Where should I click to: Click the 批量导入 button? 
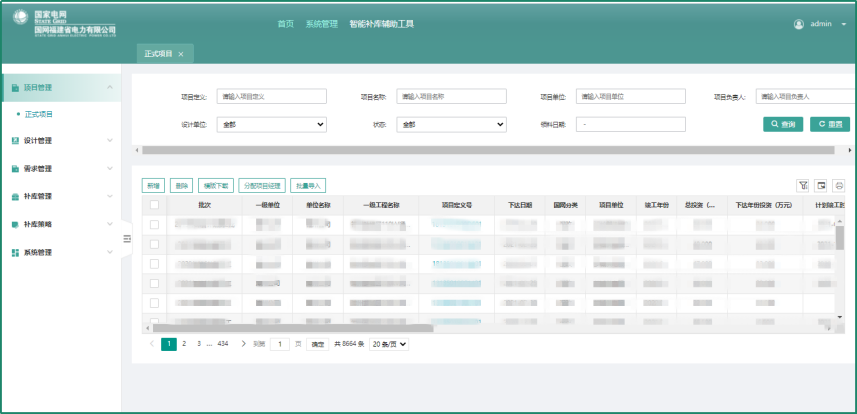308,185
